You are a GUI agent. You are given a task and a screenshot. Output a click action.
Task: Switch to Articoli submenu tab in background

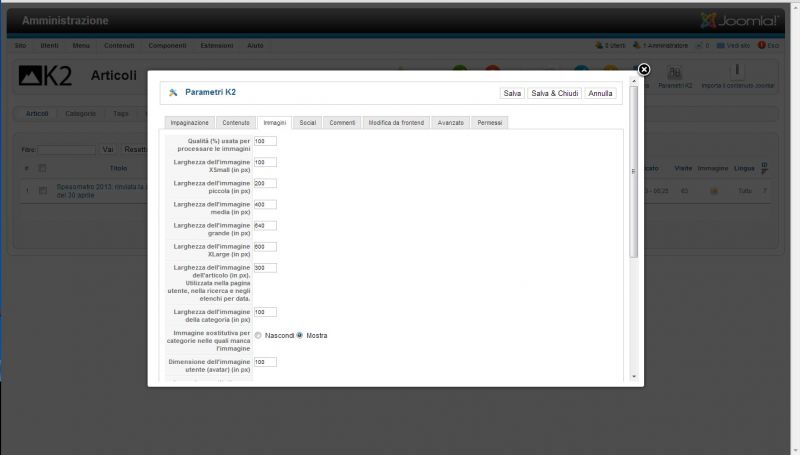(x=37, y=113)
